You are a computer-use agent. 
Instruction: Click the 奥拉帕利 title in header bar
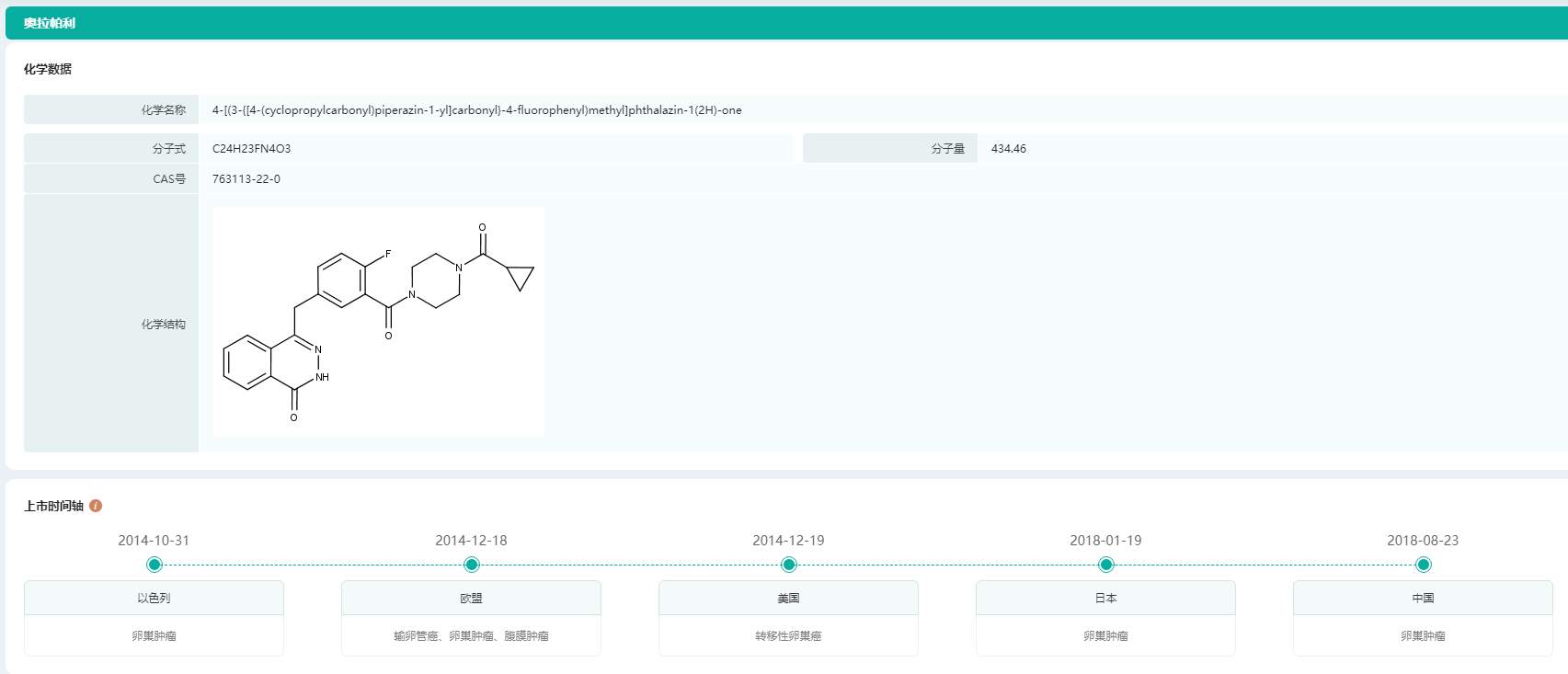click(50, 23)
